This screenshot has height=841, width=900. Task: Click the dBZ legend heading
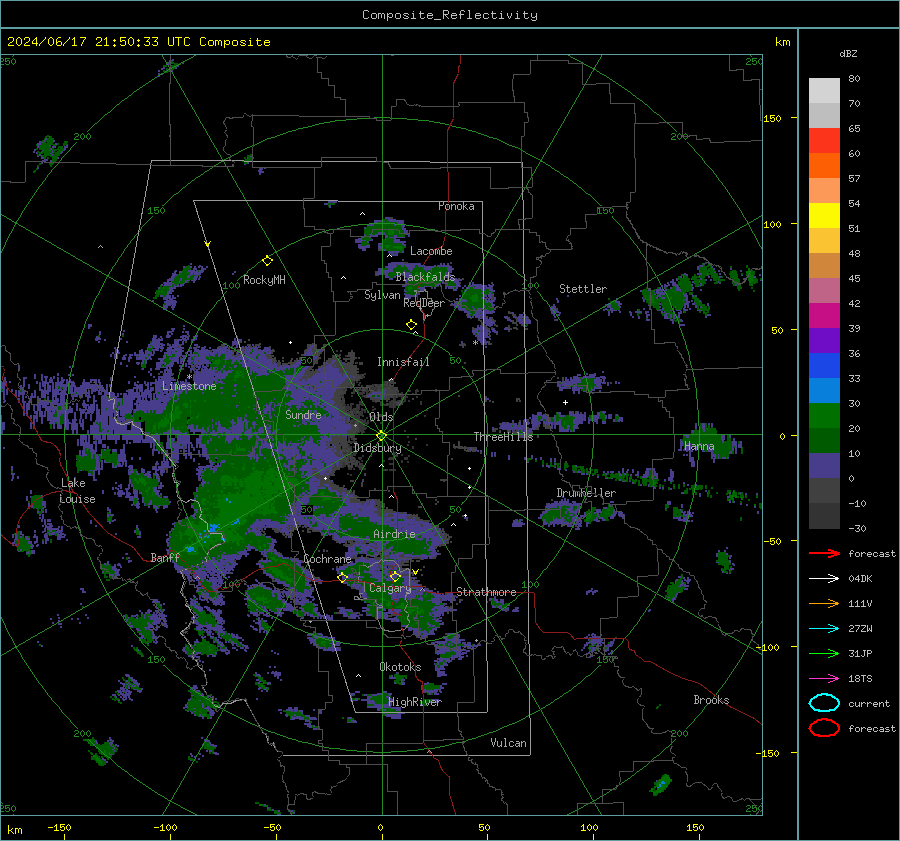(848, 54)
